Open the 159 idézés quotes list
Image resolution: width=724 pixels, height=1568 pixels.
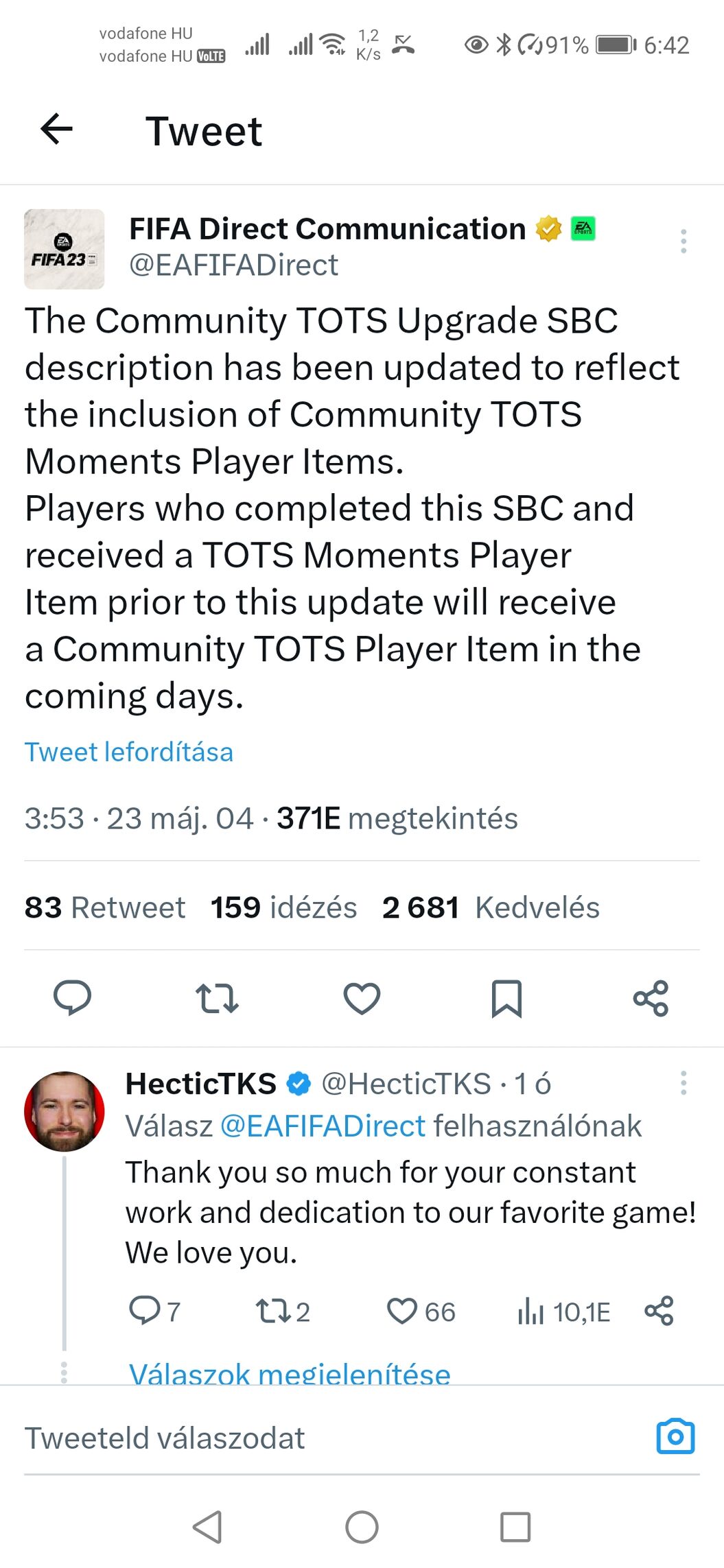[283, 907]
